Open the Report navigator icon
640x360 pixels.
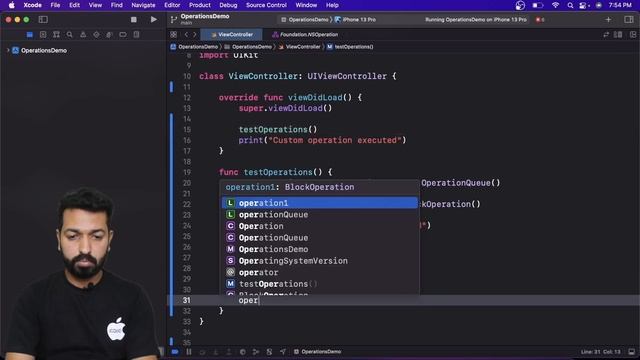click(x=136, y=35)
